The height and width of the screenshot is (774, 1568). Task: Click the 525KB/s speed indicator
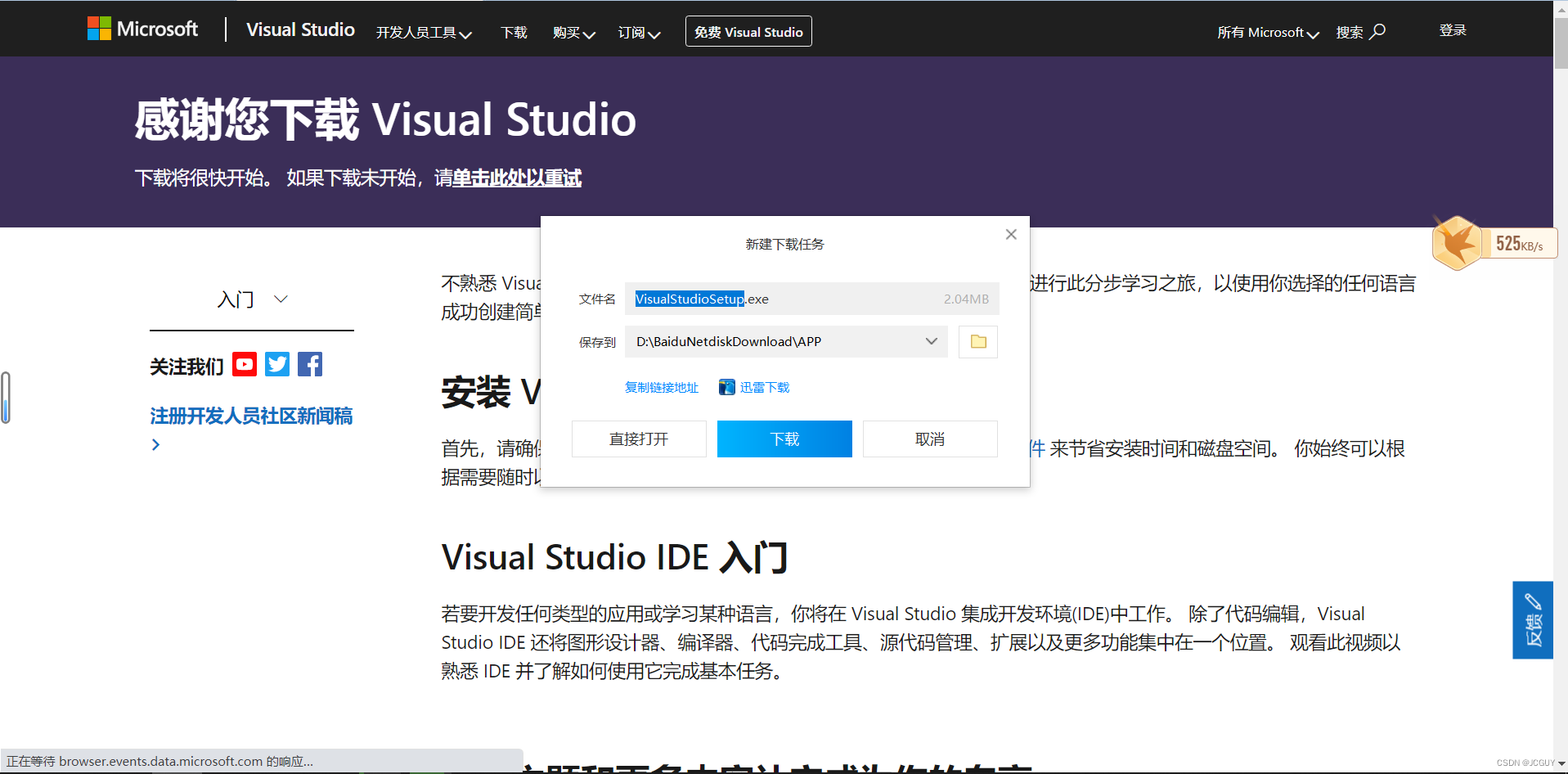[1520, 244]
